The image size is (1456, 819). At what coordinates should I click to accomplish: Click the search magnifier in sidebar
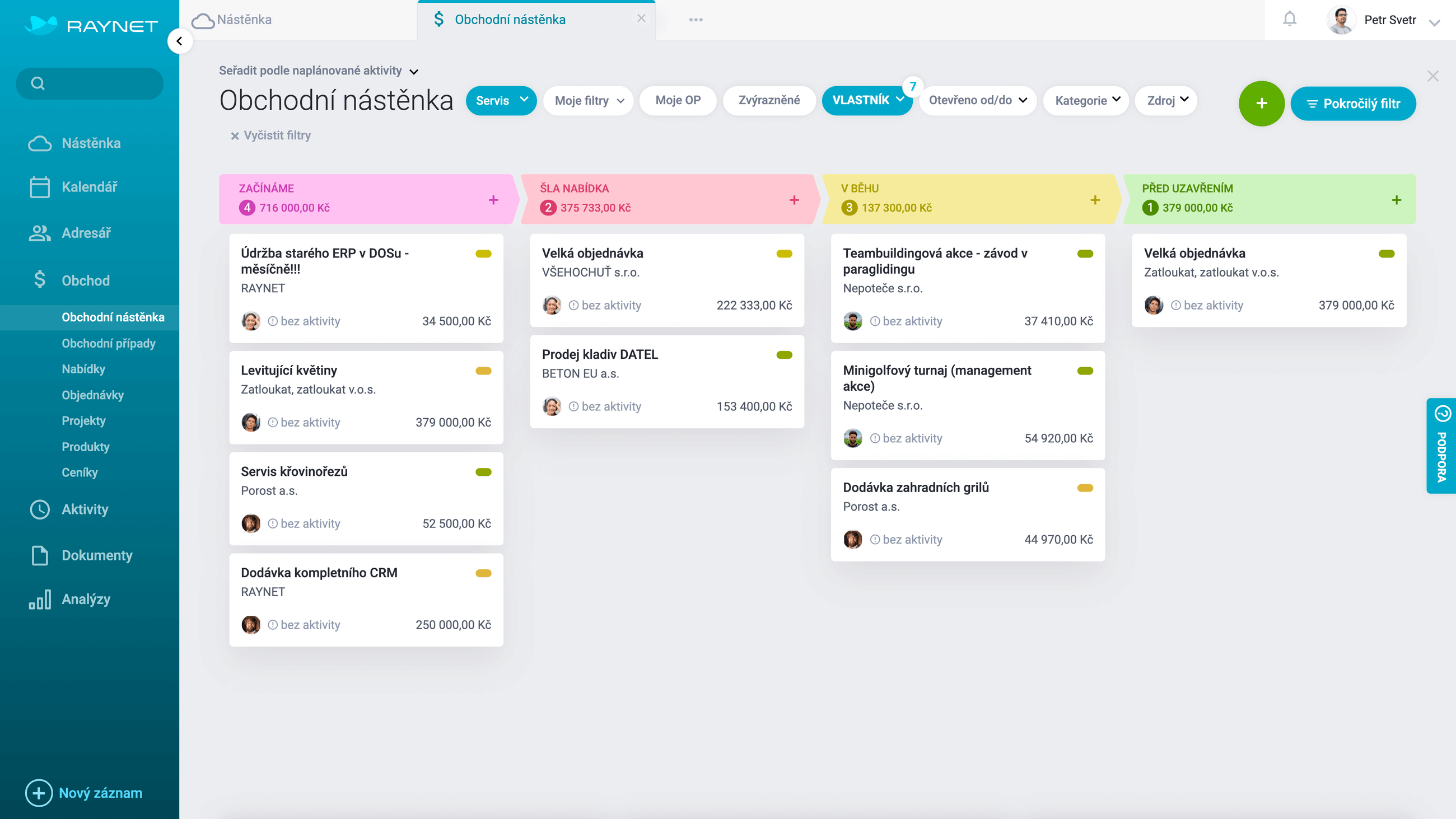click(x=38, y=83)
